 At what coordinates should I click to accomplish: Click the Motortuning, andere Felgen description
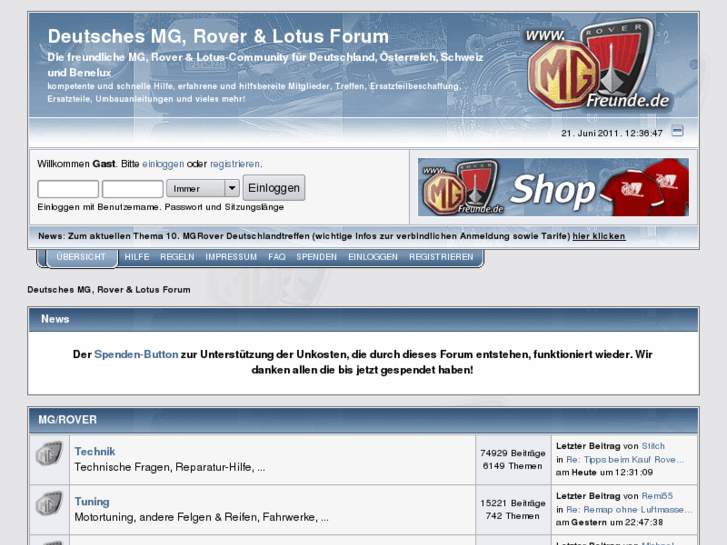click(202, 517)
